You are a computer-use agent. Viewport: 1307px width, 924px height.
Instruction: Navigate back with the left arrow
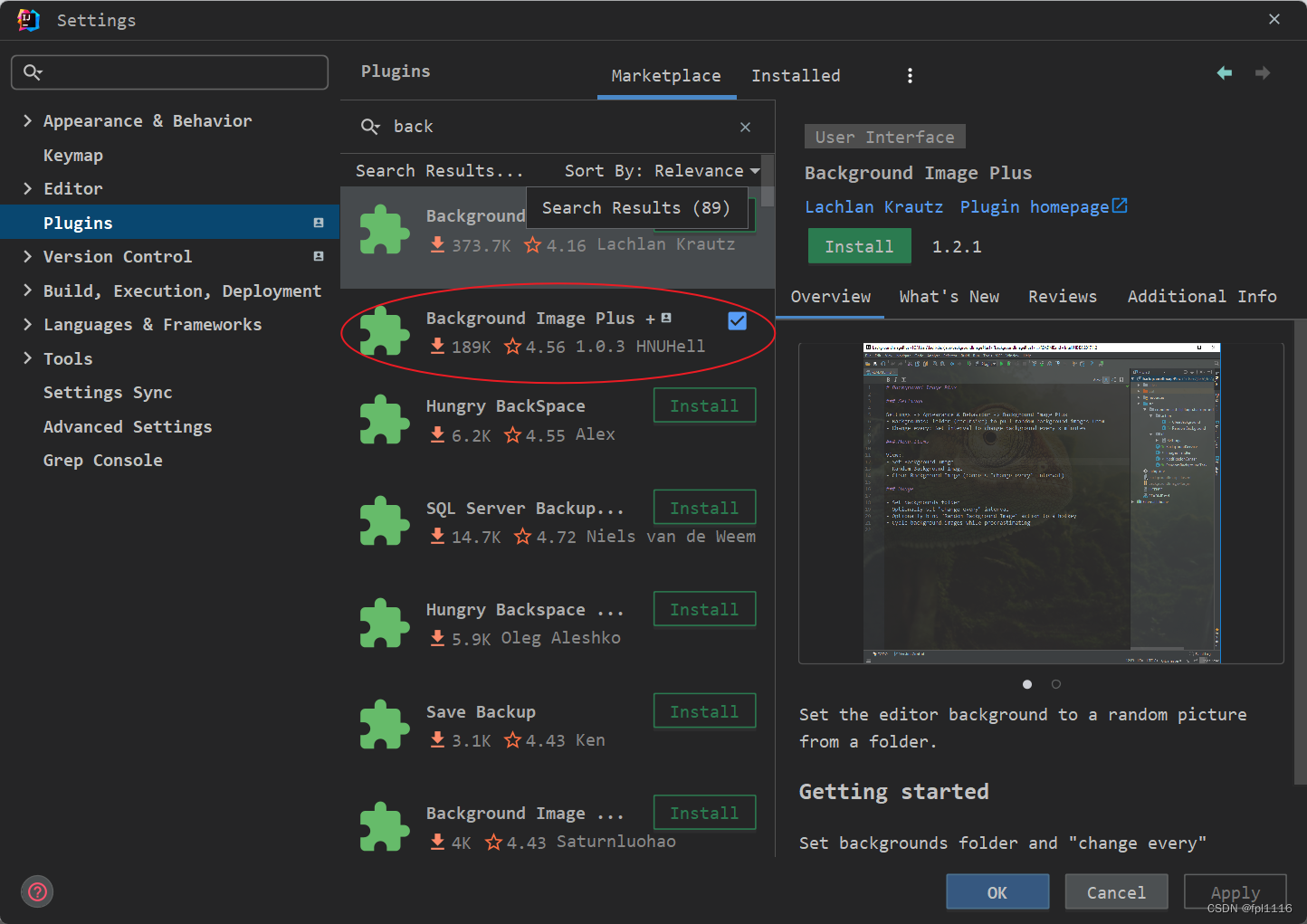(x=1225, y=72)
